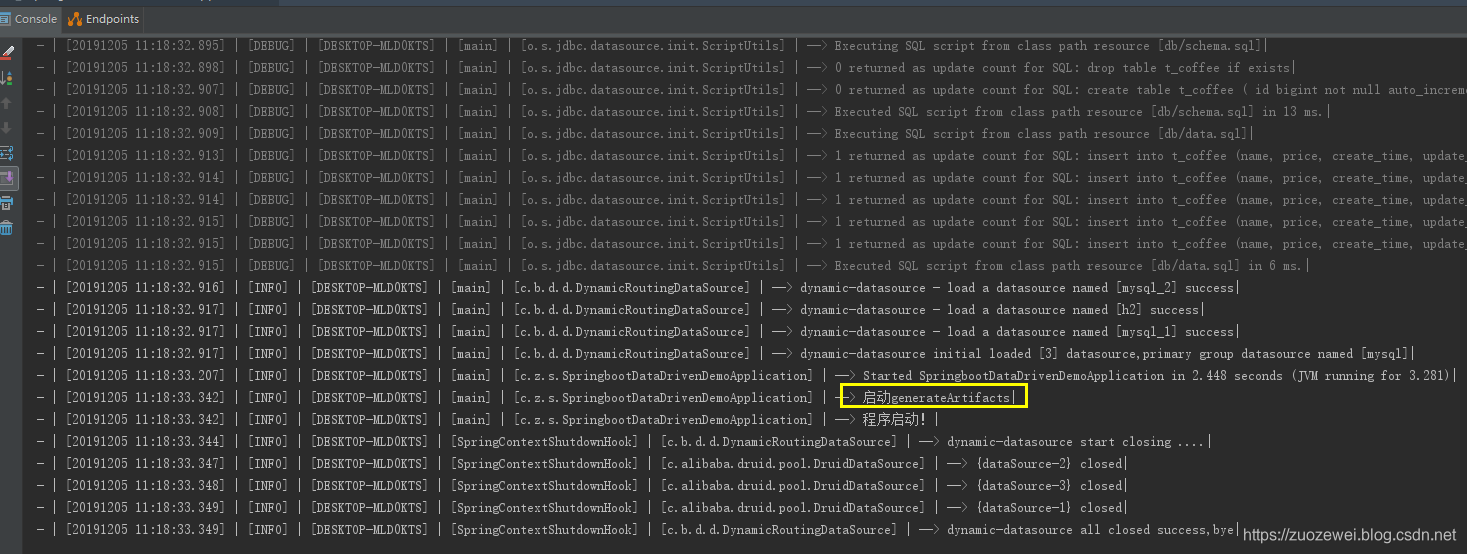1467x554 pixels.
Task: Select log text 'Executing SQL script from class path resource [db/schema.sql]'
Action: pos(1050,46)
